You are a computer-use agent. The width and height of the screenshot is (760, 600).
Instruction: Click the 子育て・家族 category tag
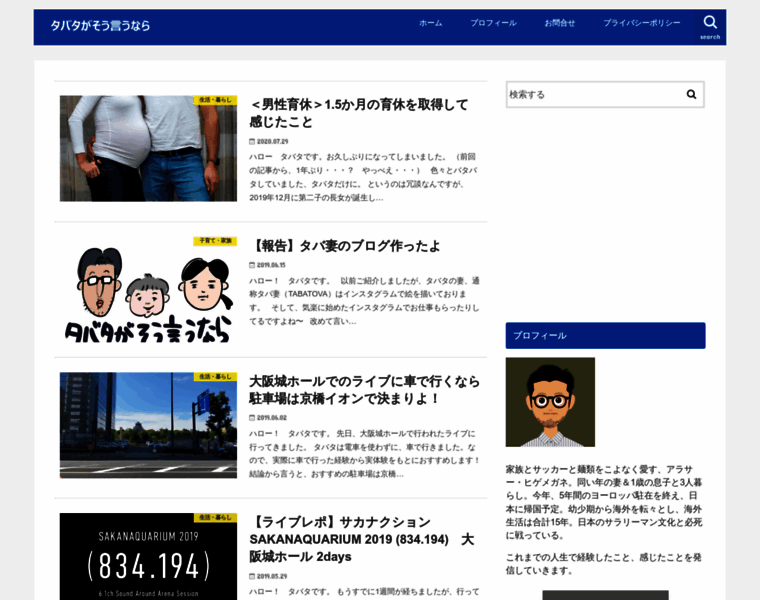[215, 241]
